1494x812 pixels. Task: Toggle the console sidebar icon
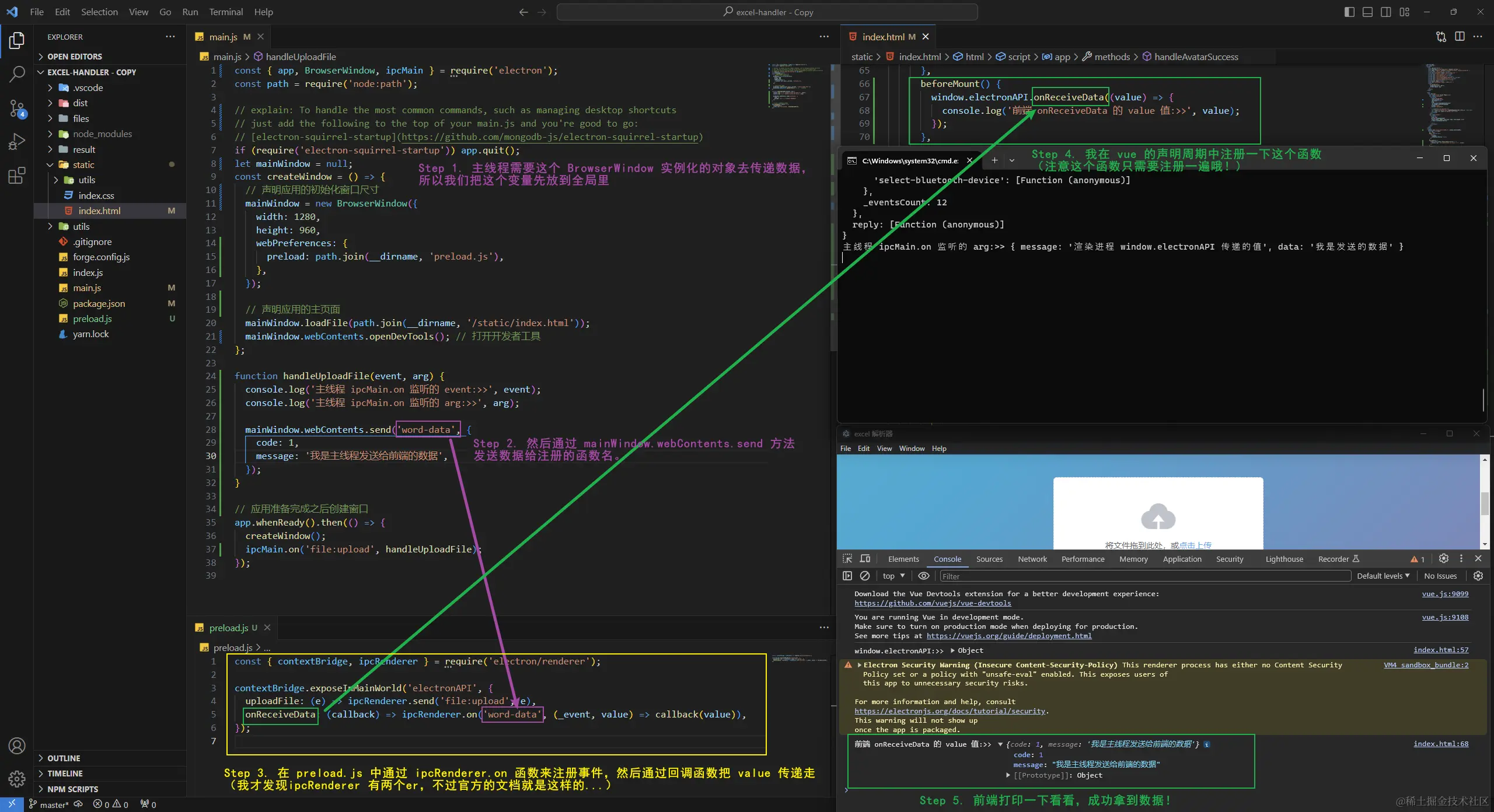[x=847, y=576]
